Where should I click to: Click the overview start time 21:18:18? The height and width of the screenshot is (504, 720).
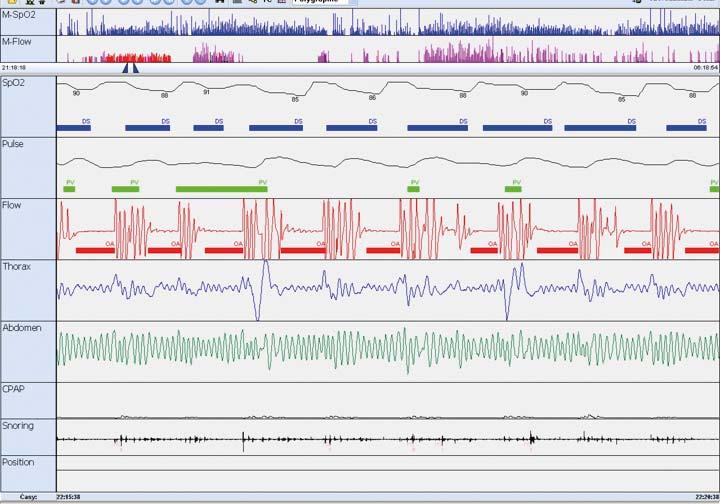pyautogui.click(x=14, y=67)
